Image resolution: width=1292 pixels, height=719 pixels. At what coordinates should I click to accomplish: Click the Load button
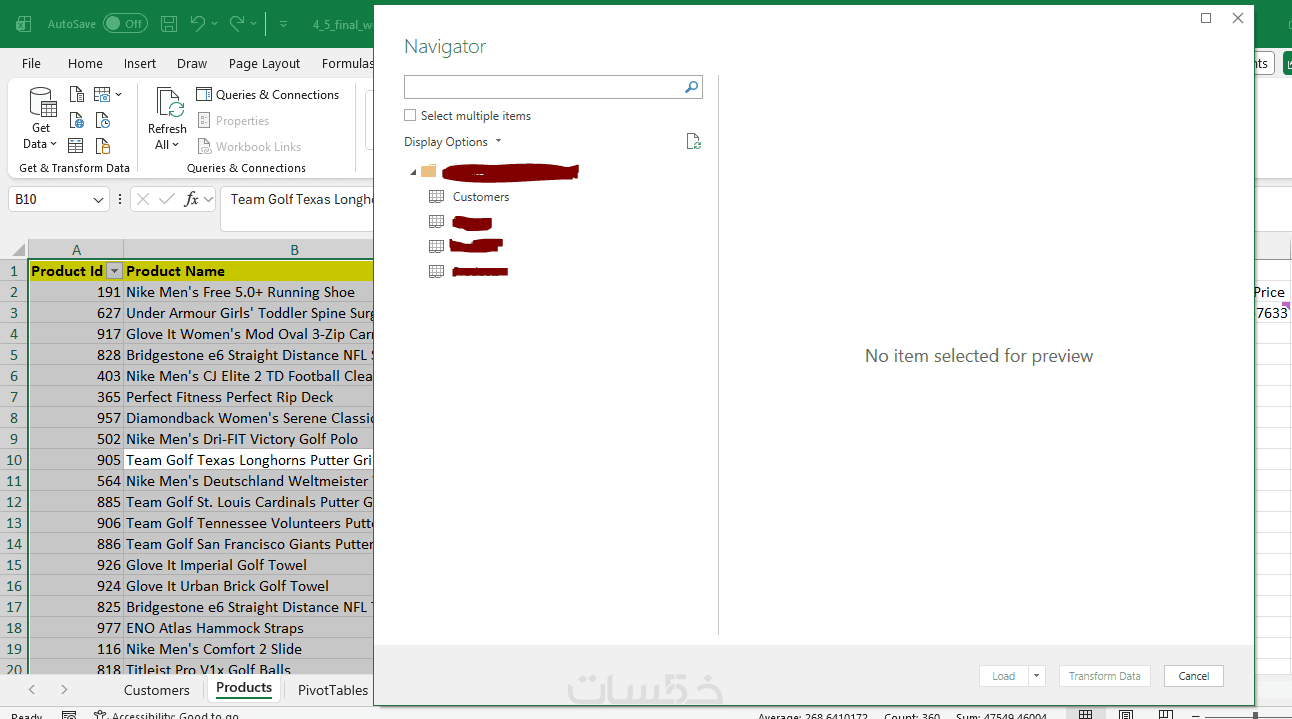point(1004,676)
